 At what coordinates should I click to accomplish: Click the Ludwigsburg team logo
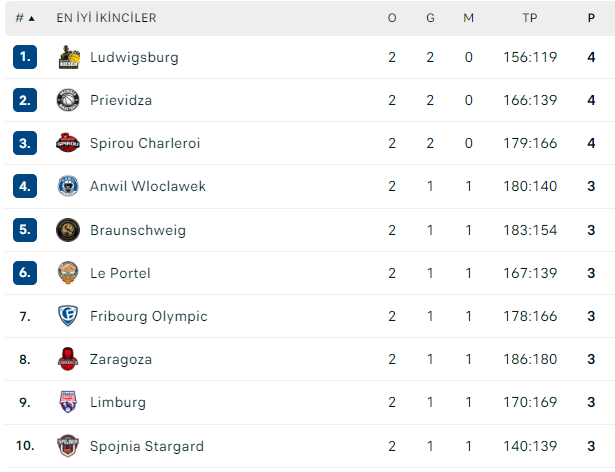68,57
